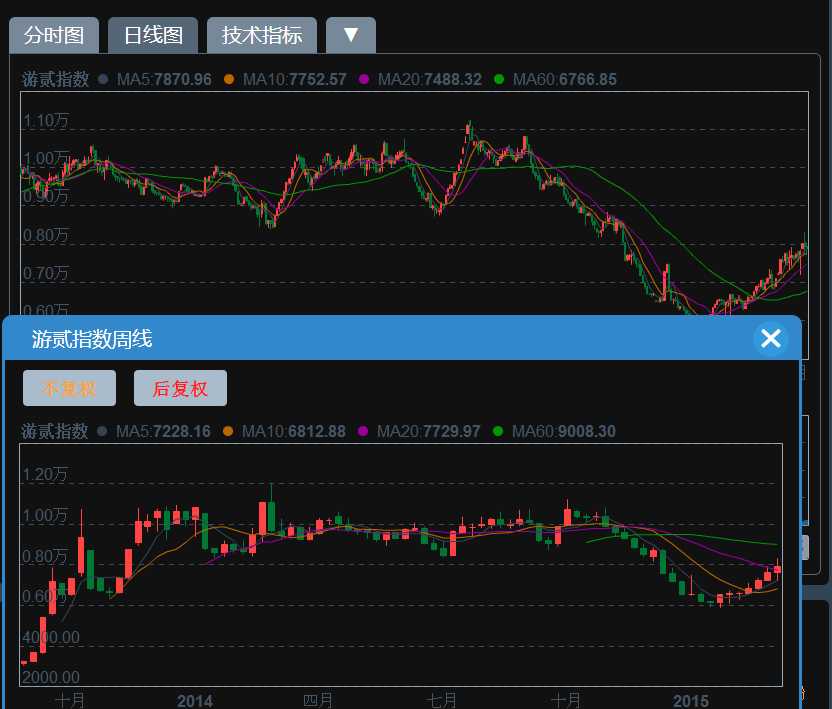Open the 技术指标 tab

pyautogui.click(x=262, y=35)
